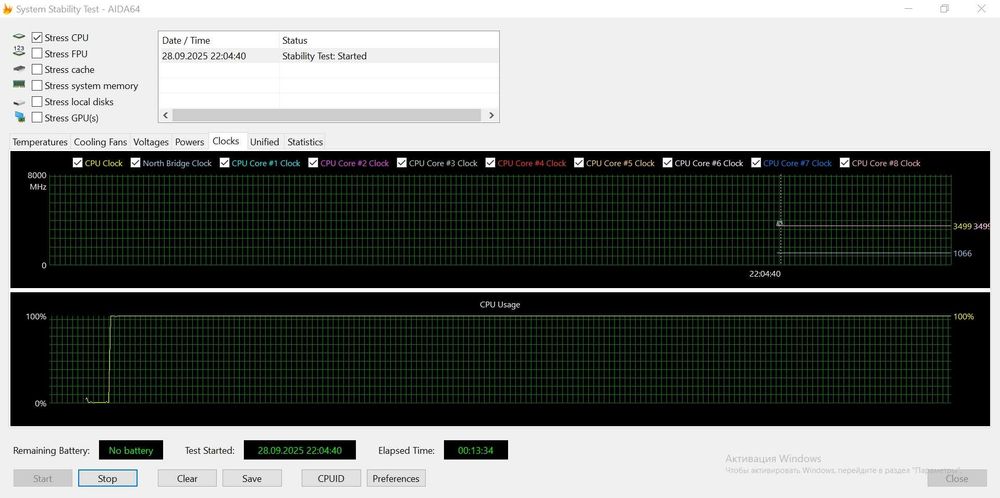Toggle CPU Core #4 Clock checkbox
Screen dimensions: 1000x498
[490, 163]
